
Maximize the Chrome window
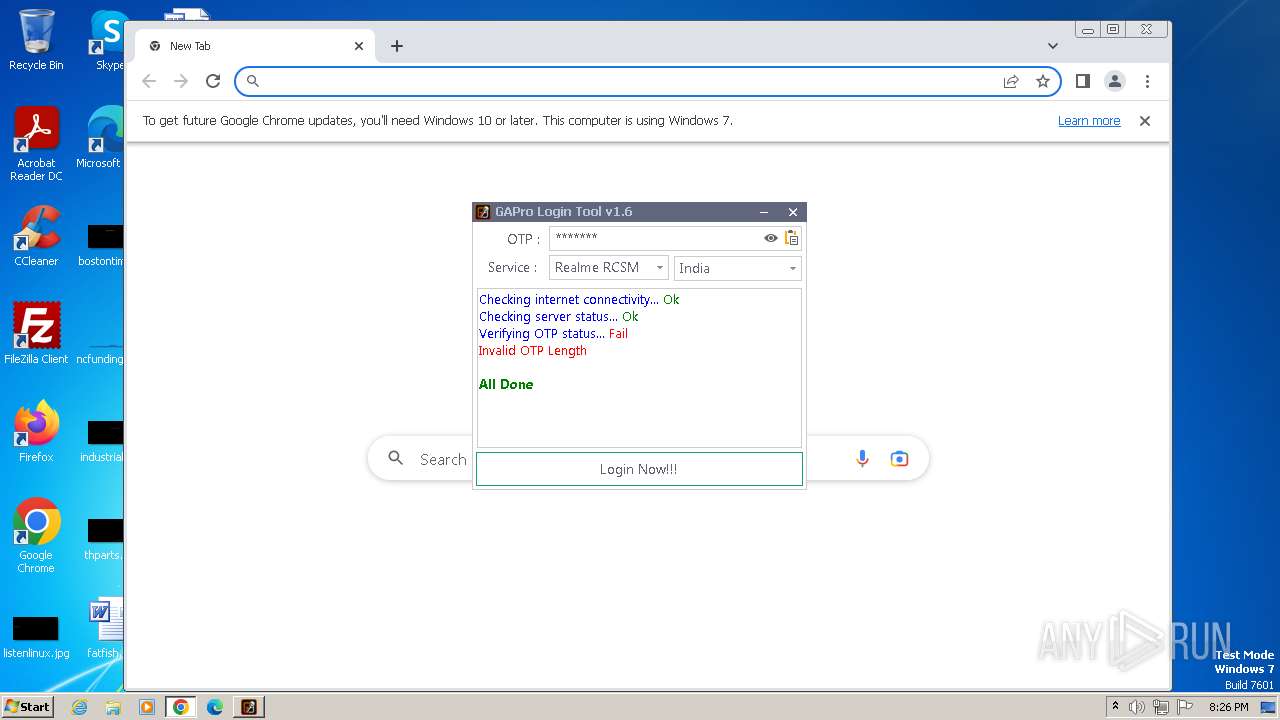click(x=1112, y=30)
